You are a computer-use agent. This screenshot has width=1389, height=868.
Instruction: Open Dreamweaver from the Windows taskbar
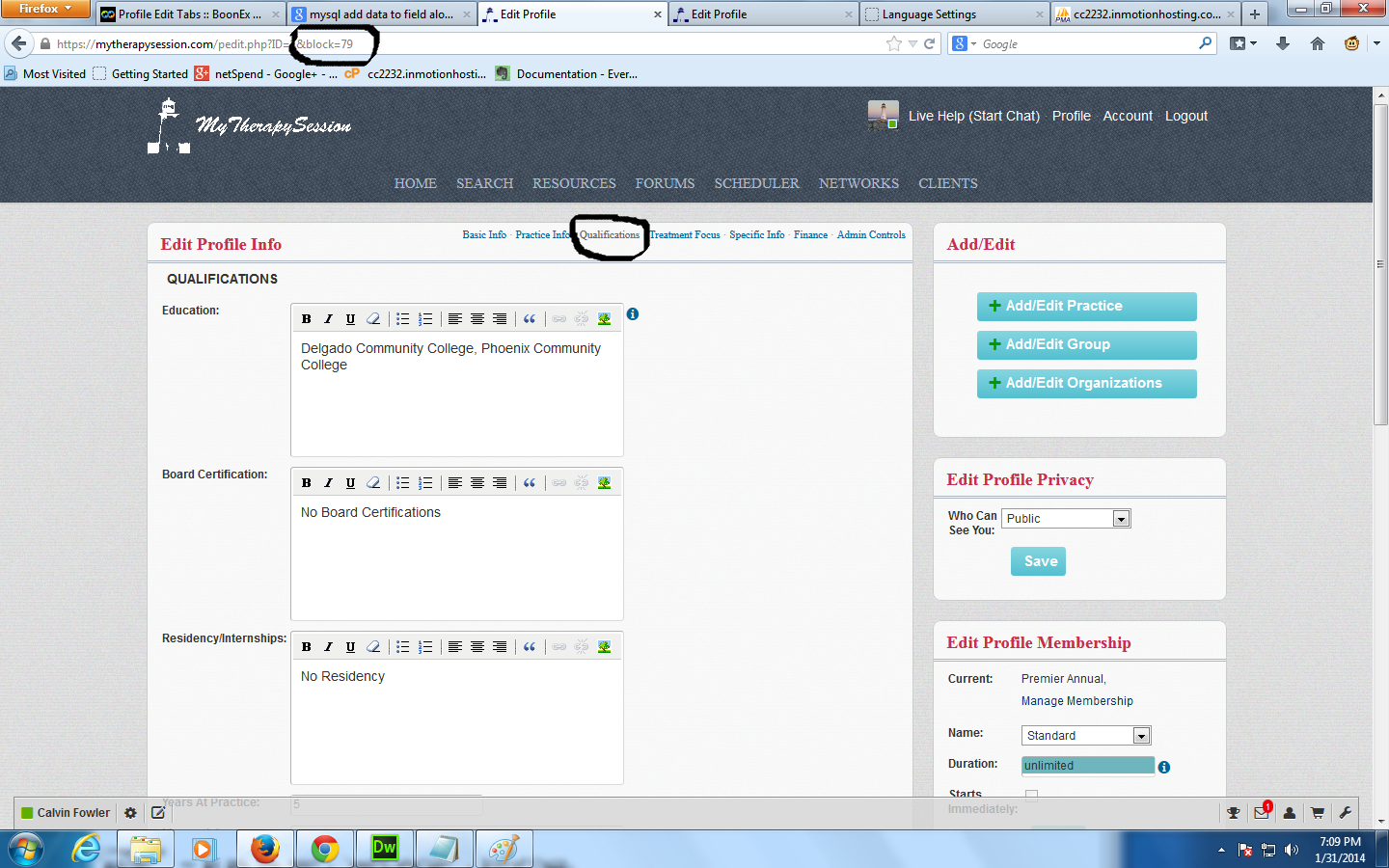(x=384, y=849)
